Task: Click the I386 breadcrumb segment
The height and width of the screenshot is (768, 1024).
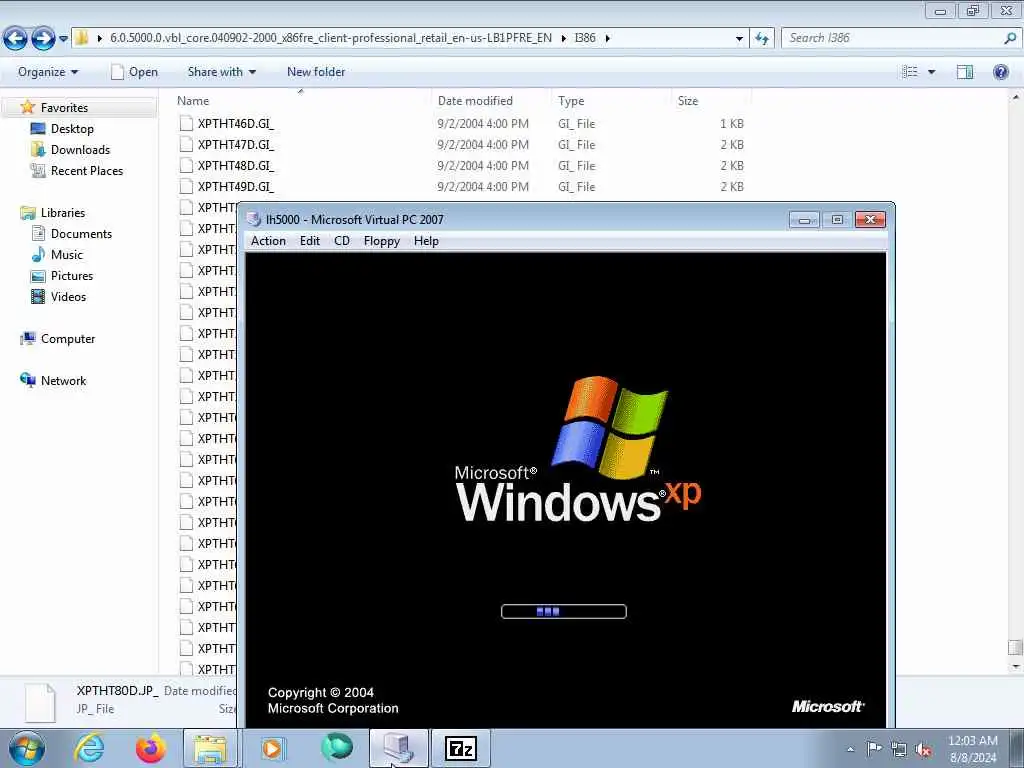Action: pyautogui.click(x=584, y=38)
